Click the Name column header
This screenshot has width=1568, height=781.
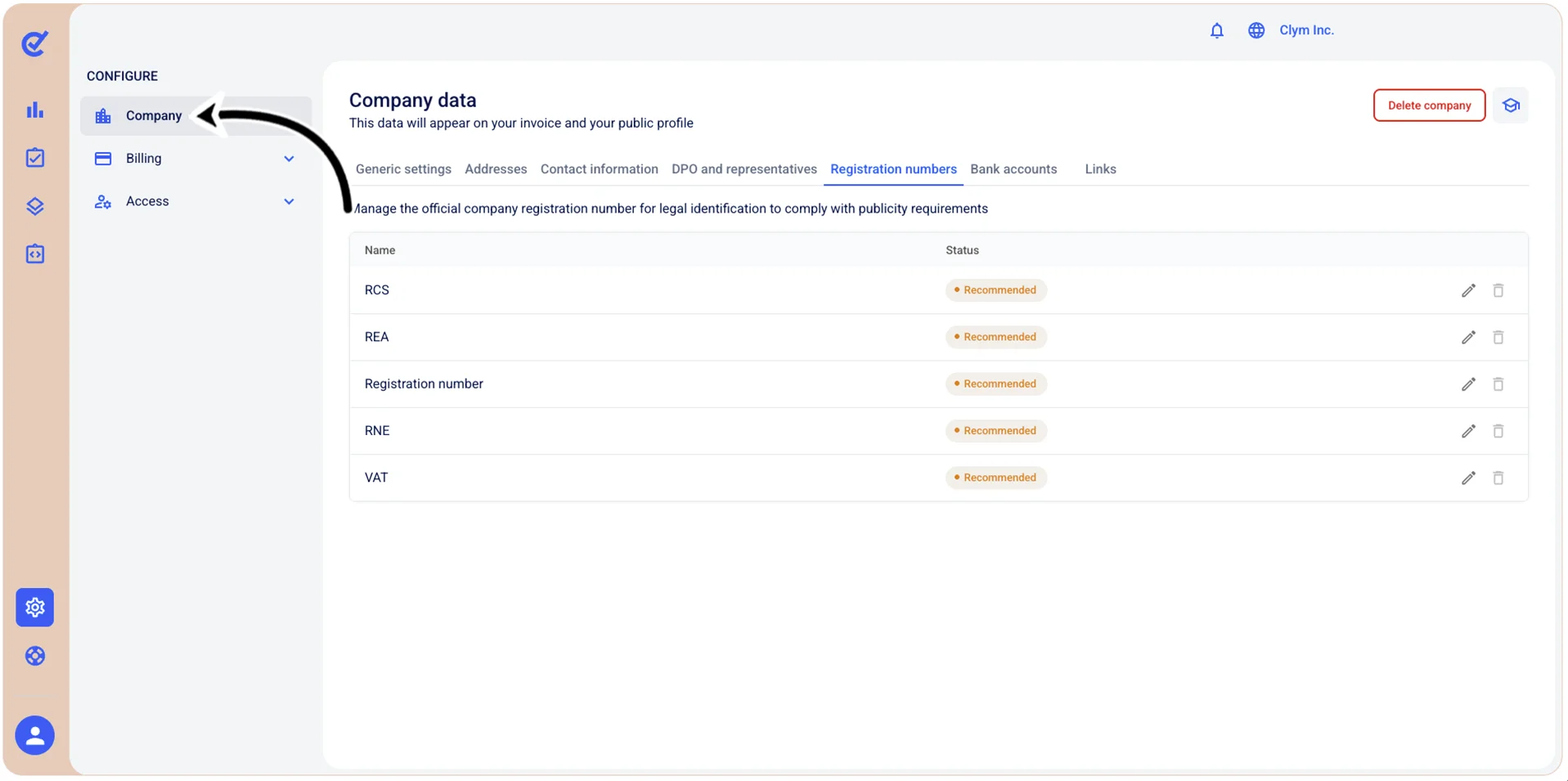pos(380,250)
